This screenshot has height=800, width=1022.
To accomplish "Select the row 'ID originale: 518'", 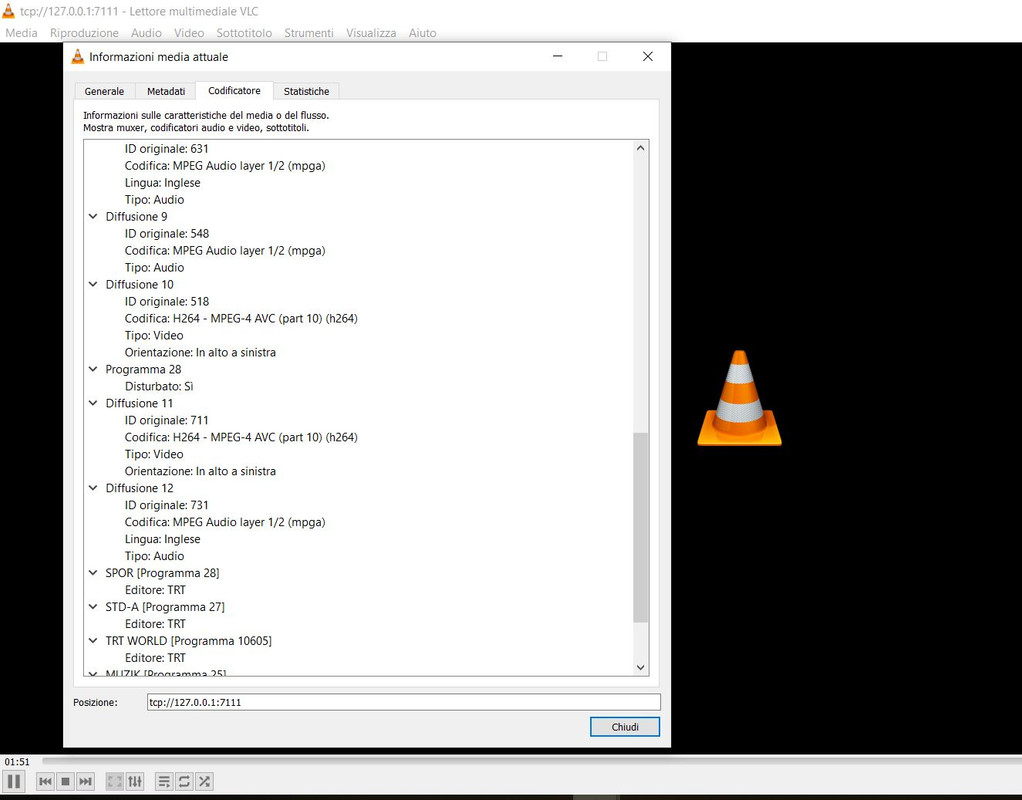I will [x=167, y=301].
